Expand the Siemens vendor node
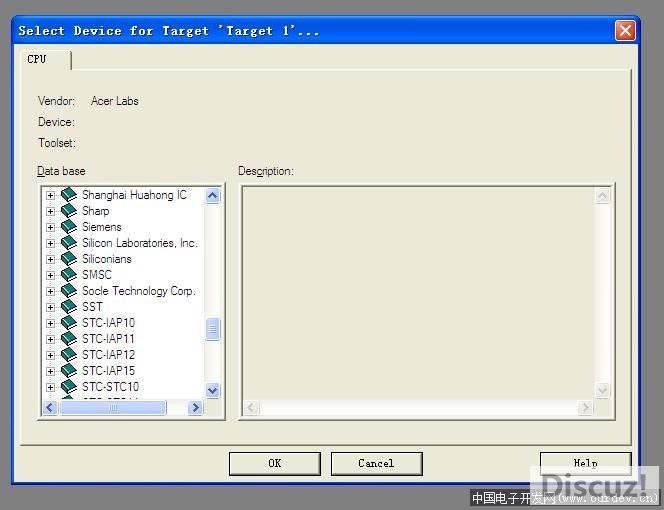The width and height of the screenshot is (664, 510). (x=50, y=227)
